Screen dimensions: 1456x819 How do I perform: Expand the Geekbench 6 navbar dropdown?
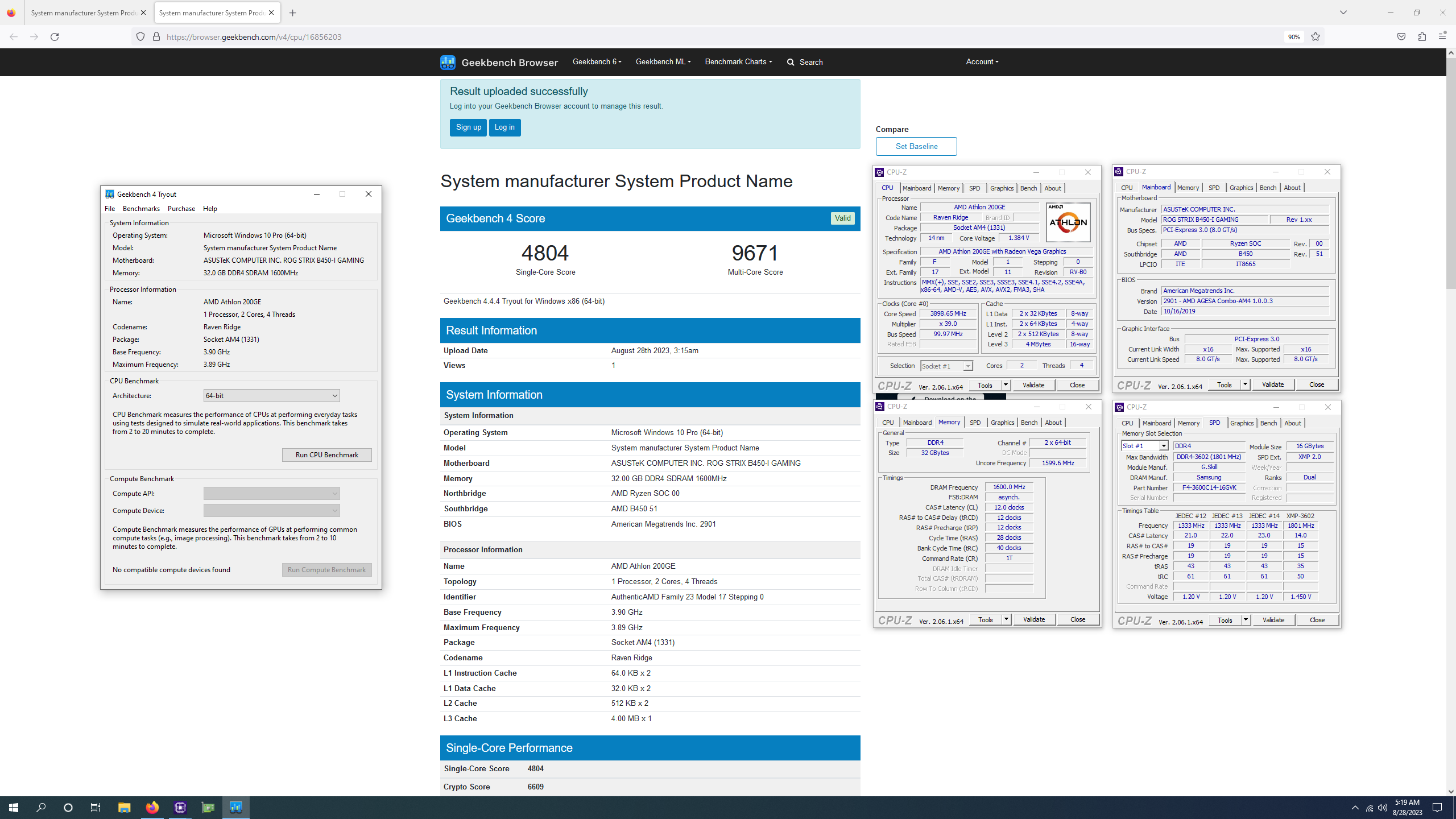[x=597, y=61]
